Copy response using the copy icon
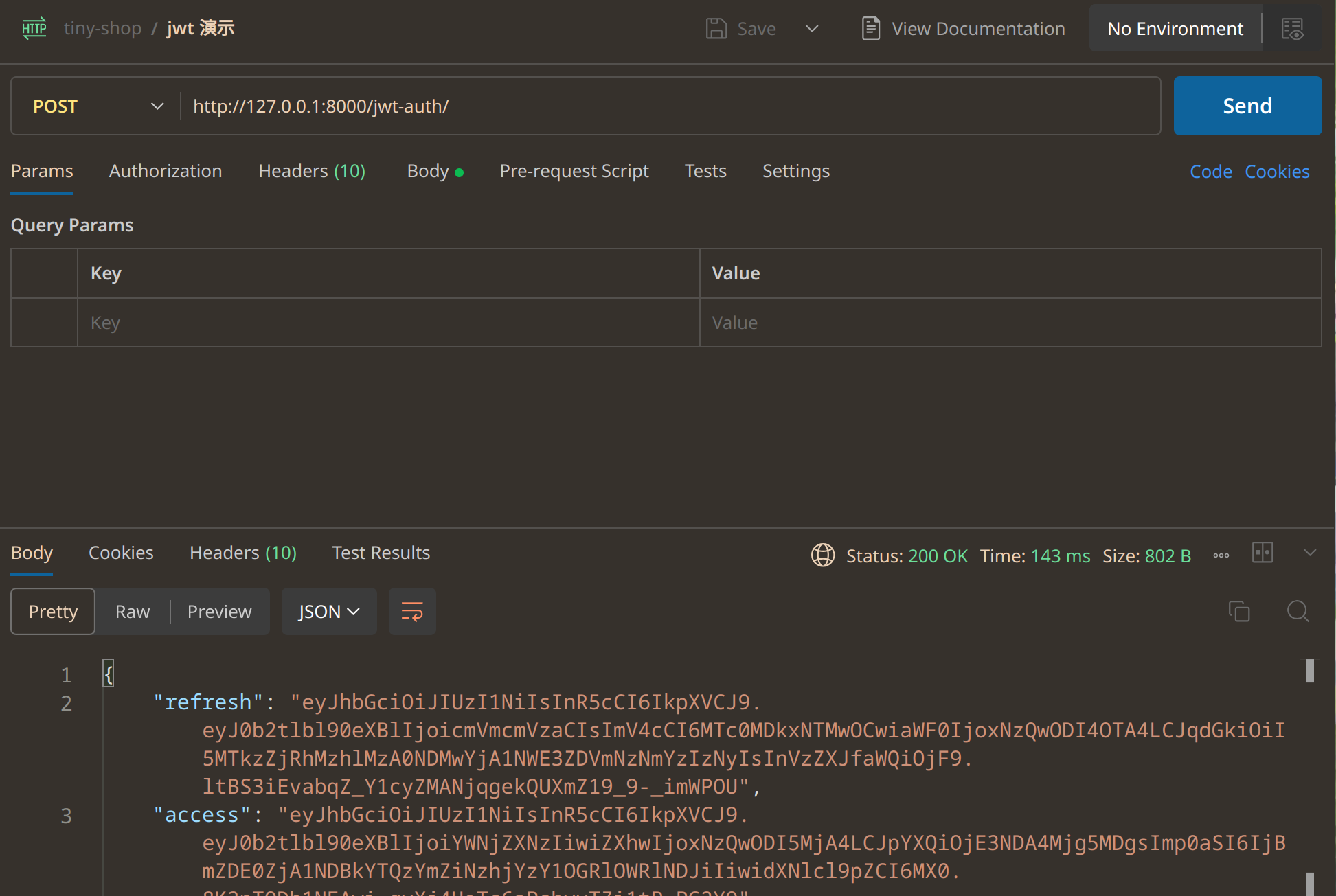 tap(1239, 611)
